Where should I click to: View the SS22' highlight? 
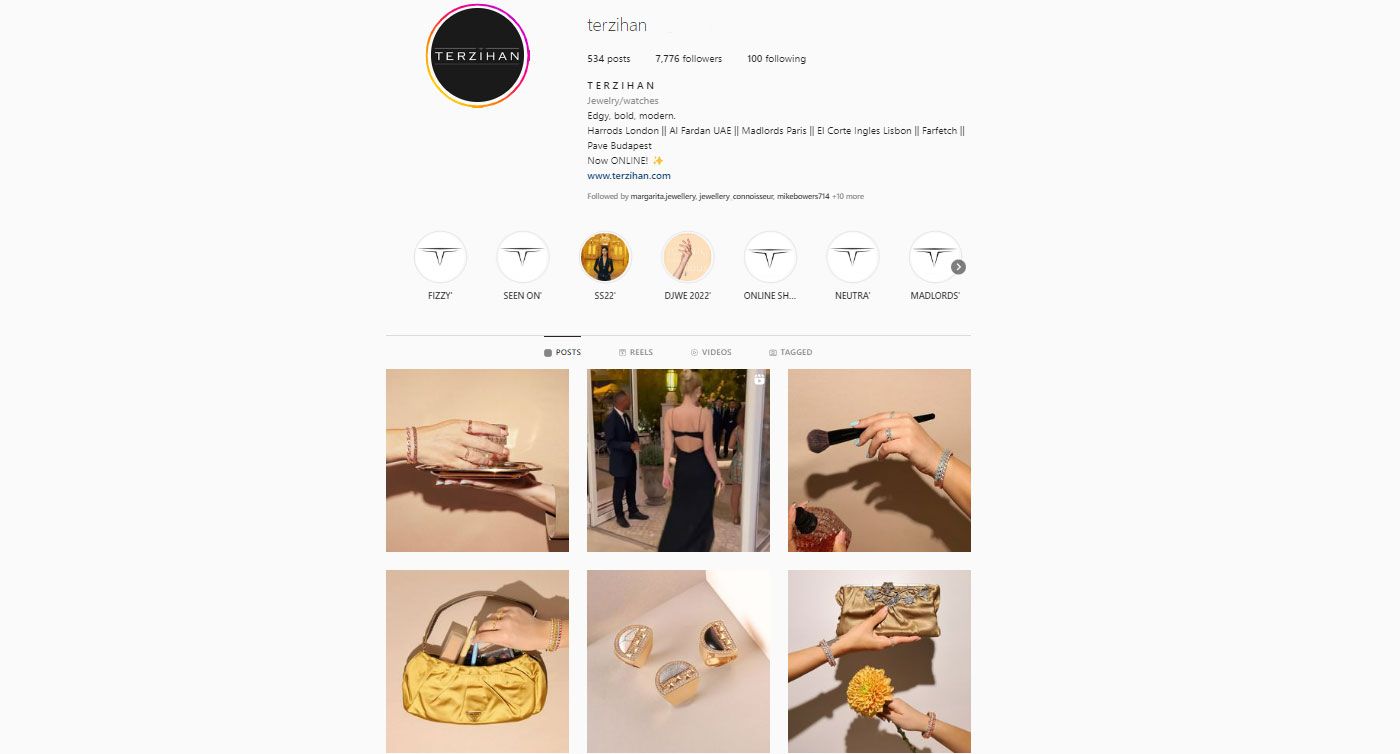[x=605, y=257]
